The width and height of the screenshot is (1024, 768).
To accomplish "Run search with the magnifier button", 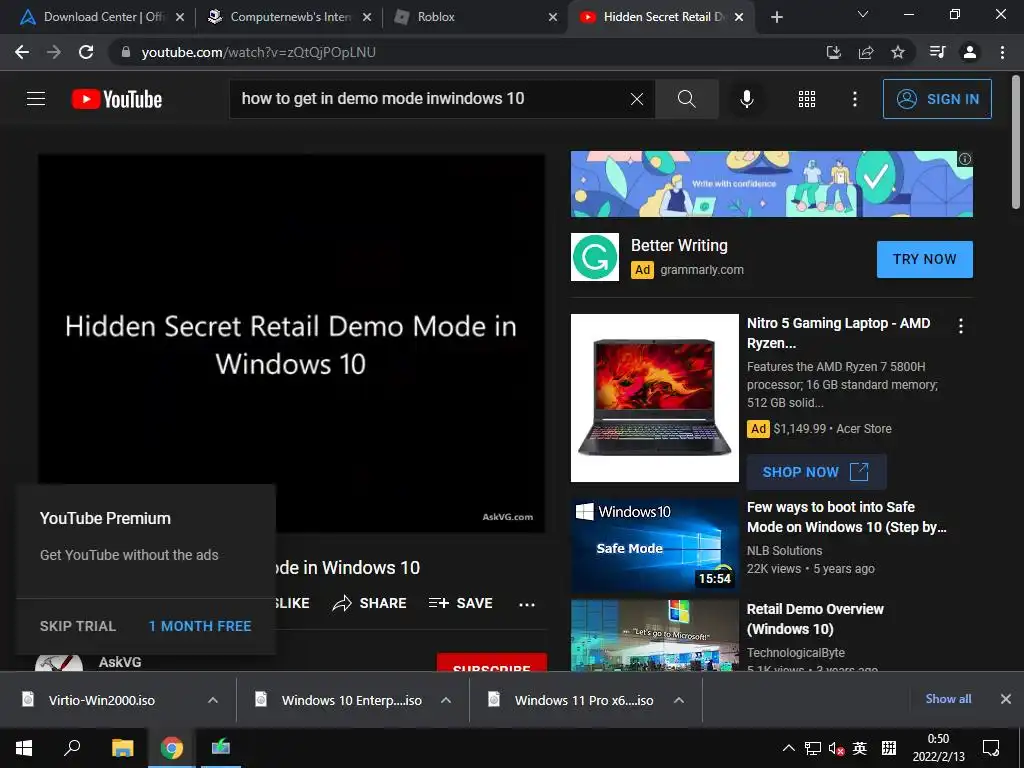I will (686, 99).
